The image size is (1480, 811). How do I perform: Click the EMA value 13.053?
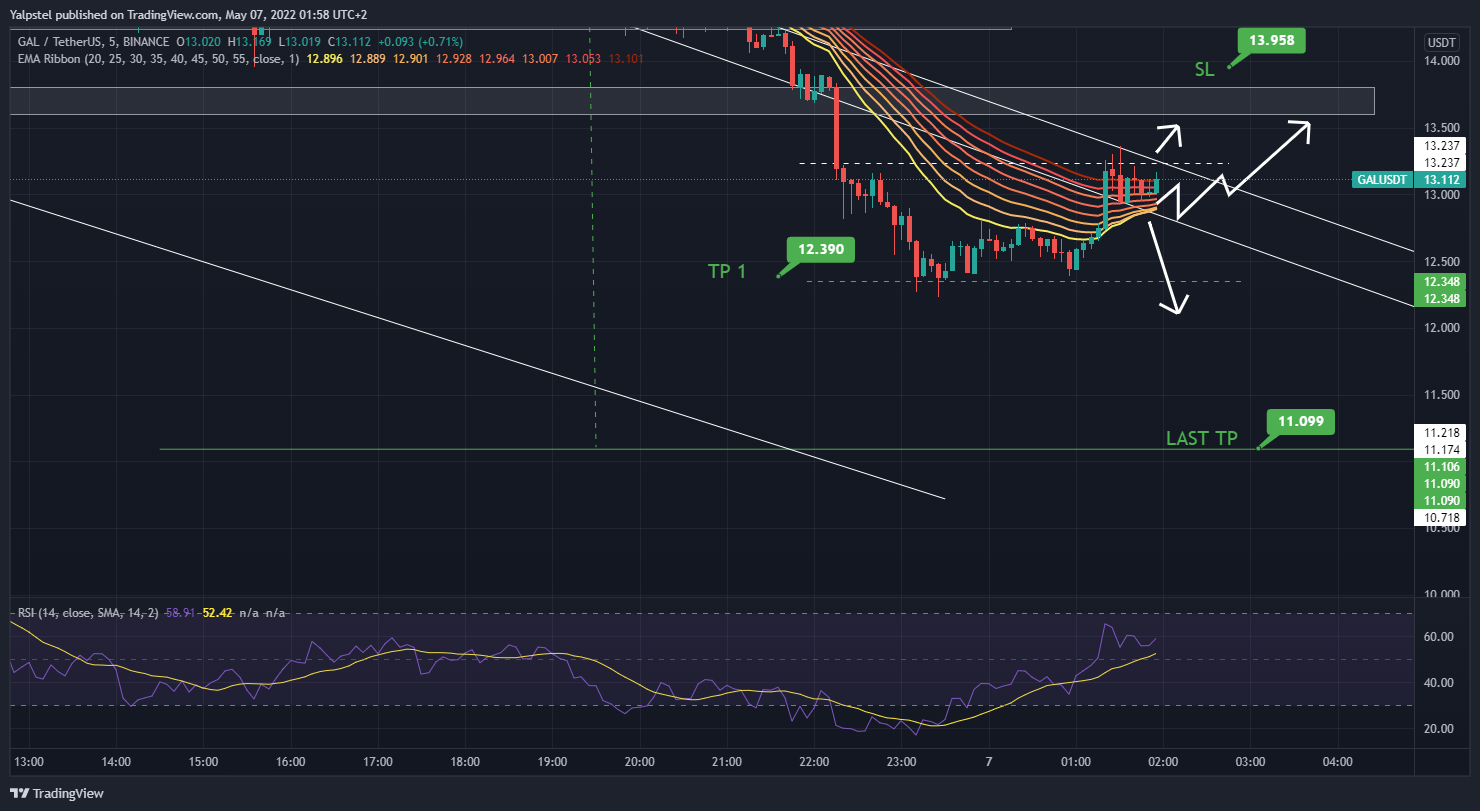(x=583, y=59)
